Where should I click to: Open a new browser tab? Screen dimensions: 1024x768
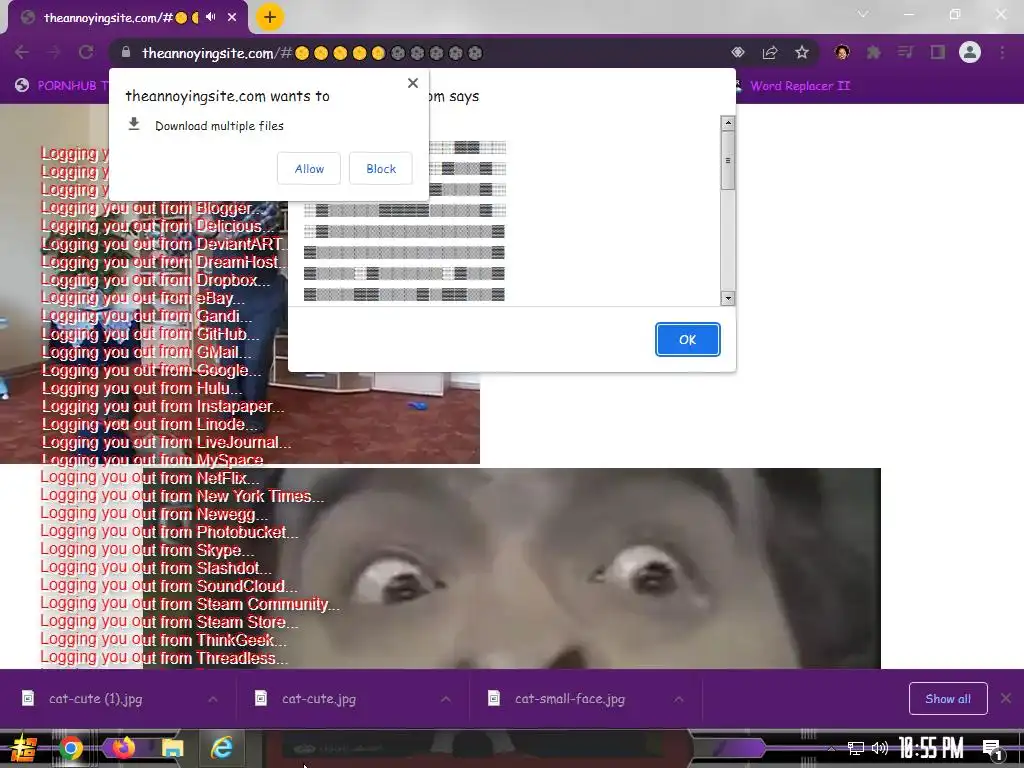coord(270,17)
